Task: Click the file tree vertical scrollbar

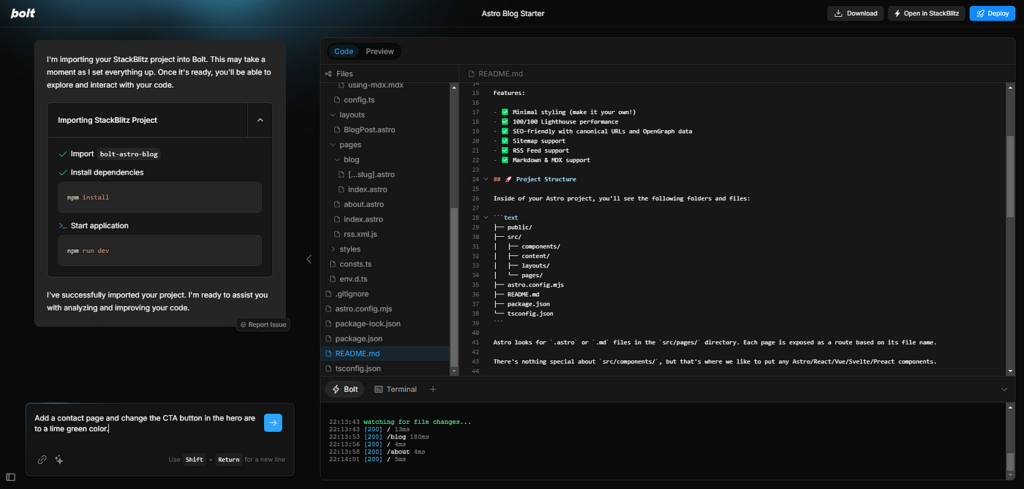Action: (x=454, y=290)
